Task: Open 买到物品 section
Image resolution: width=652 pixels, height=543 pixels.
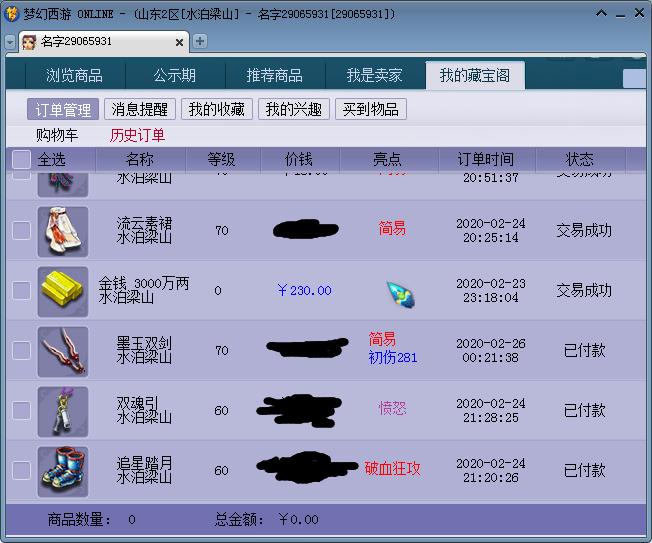Action: point(370,109)
